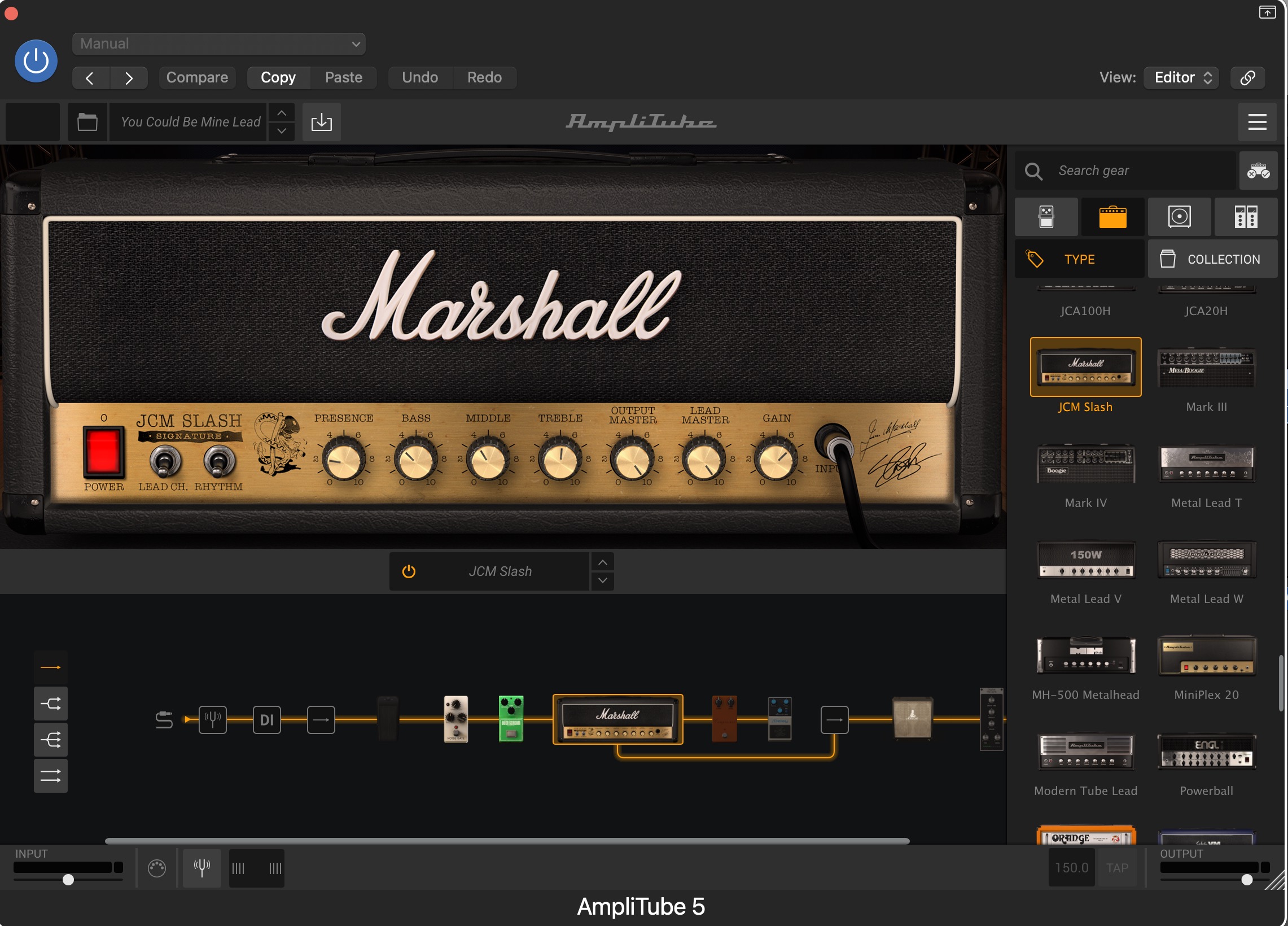This screenshot has height=926, width=1288.
Task: Toggle the JCM Slash amp bypass power icon
Action: tap(409, 571)
